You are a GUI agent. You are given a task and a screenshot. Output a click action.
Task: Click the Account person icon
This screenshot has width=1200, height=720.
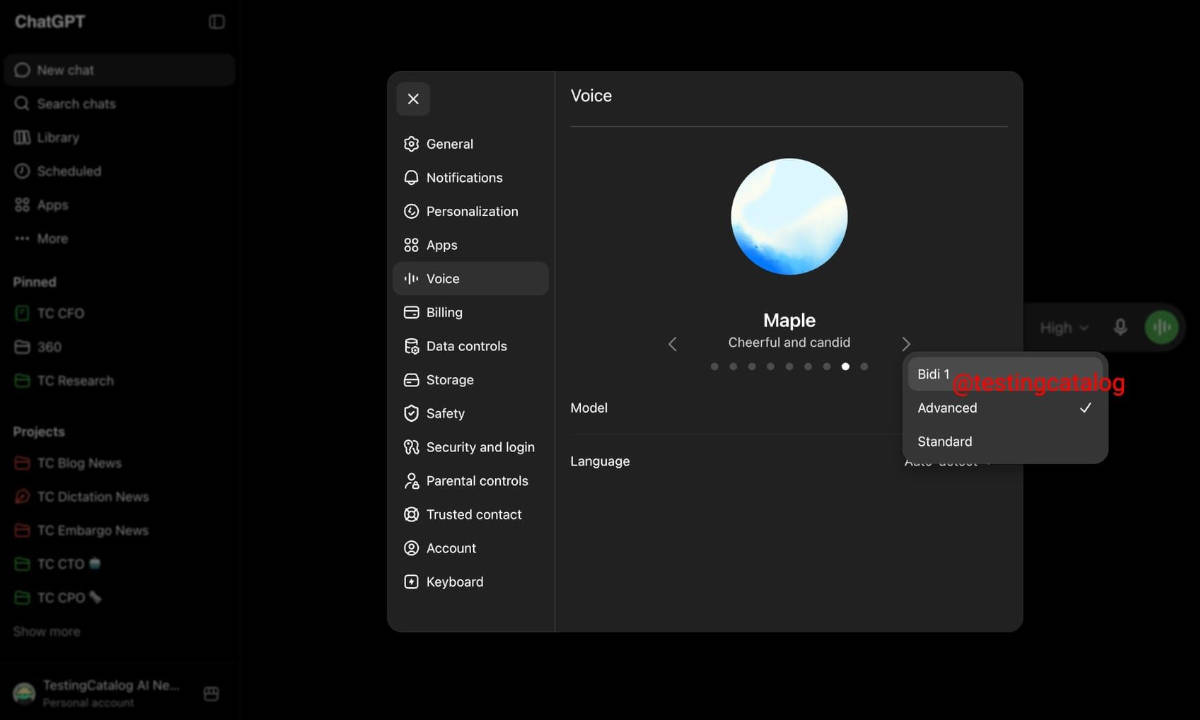pyautogui.click(x=411, y=548)
